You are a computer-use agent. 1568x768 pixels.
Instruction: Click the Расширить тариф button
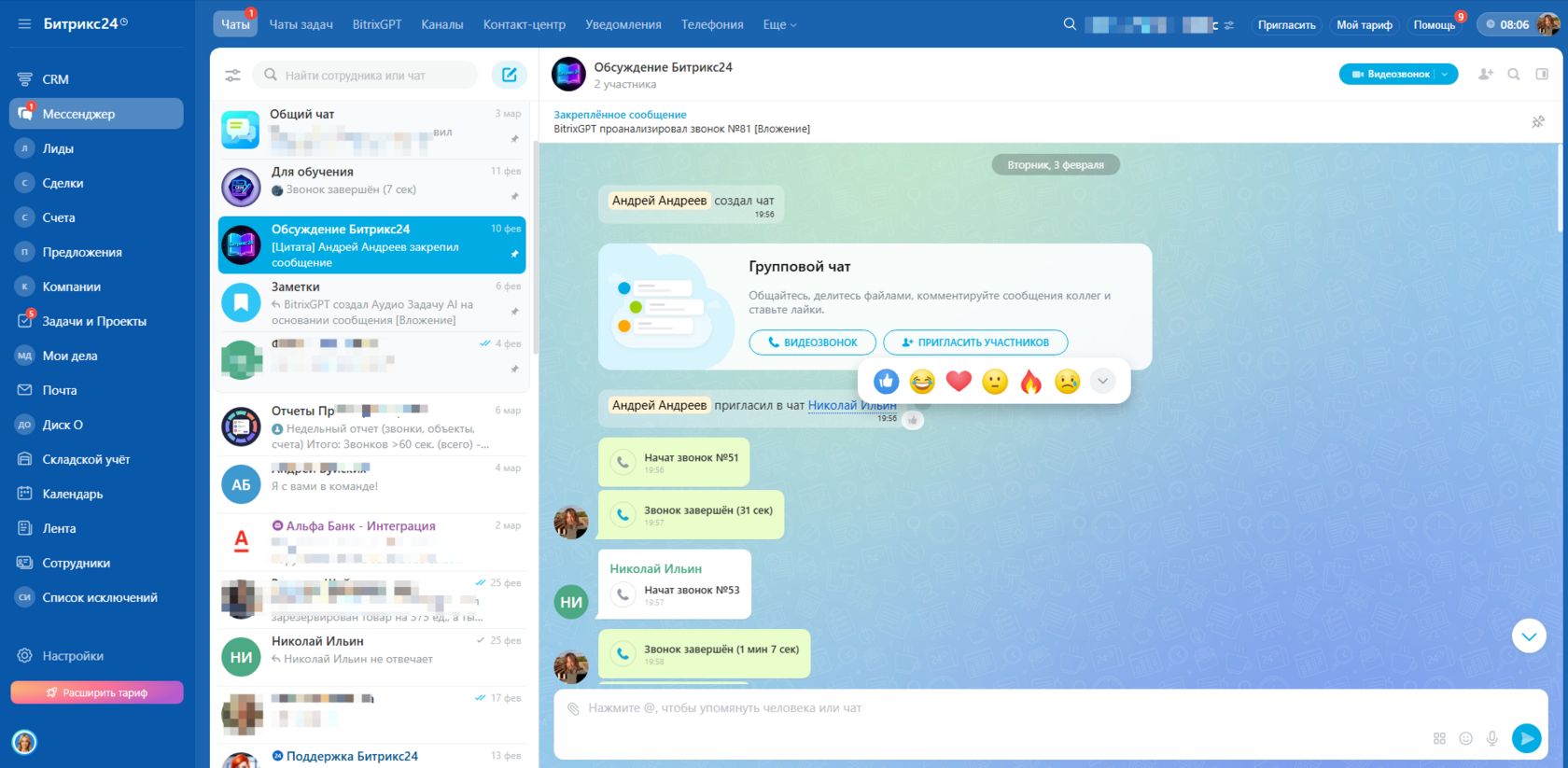(x=97, y=692)
